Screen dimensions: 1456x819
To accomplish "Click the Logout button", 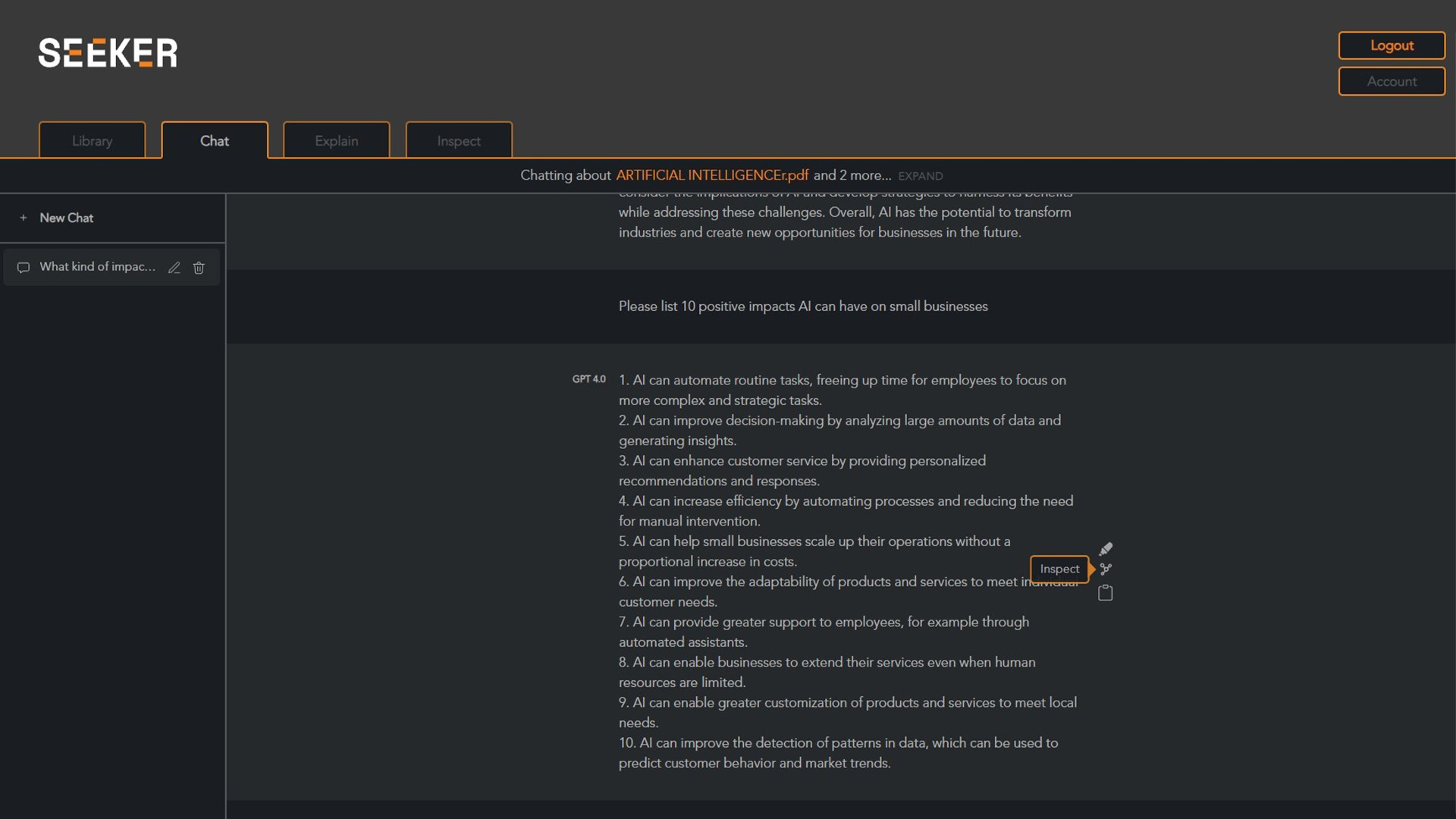I will [1391, 45].
